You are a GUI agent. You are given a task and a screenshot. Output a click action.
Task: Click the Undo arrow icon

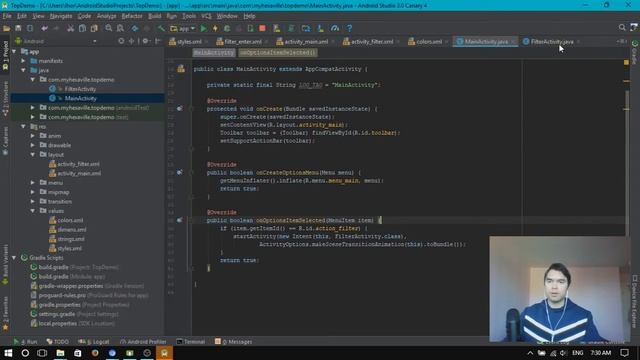tap(44, 28)
